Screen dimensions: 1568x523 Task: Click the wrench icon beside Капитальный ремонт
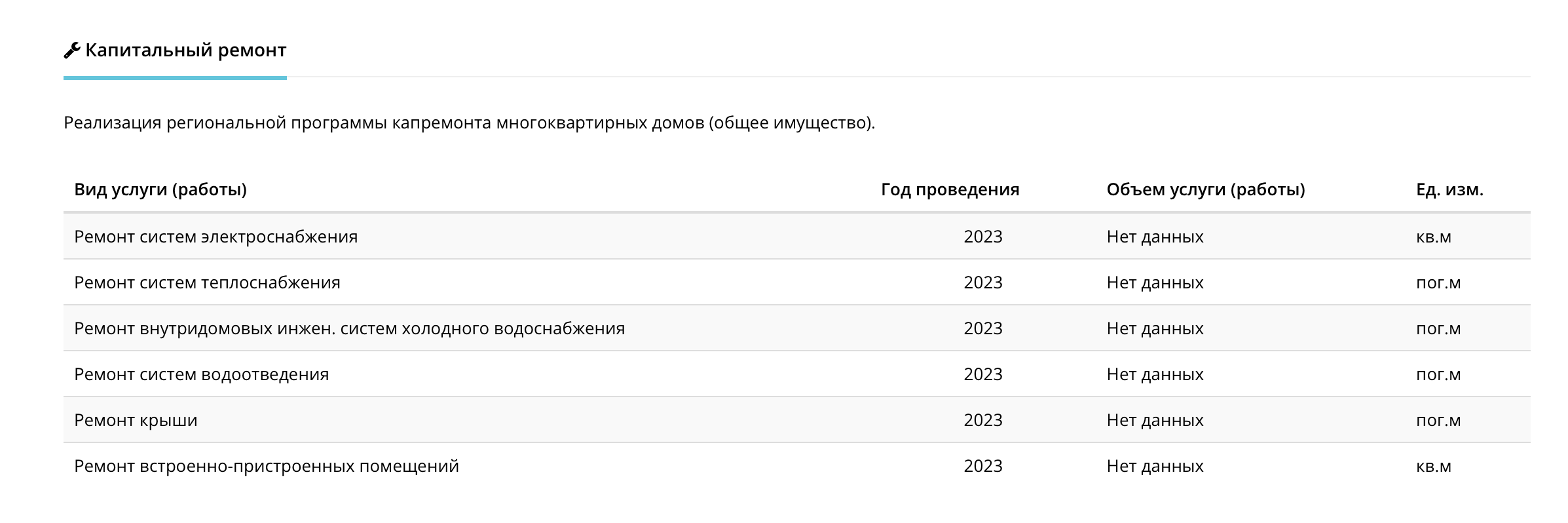click(x=72, y=50)
